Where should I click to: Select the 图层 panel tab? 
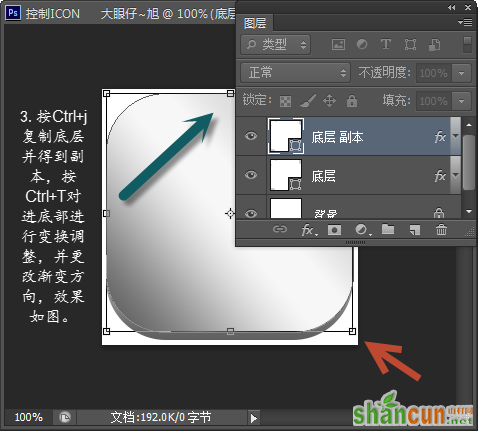[x=255, y=23]
